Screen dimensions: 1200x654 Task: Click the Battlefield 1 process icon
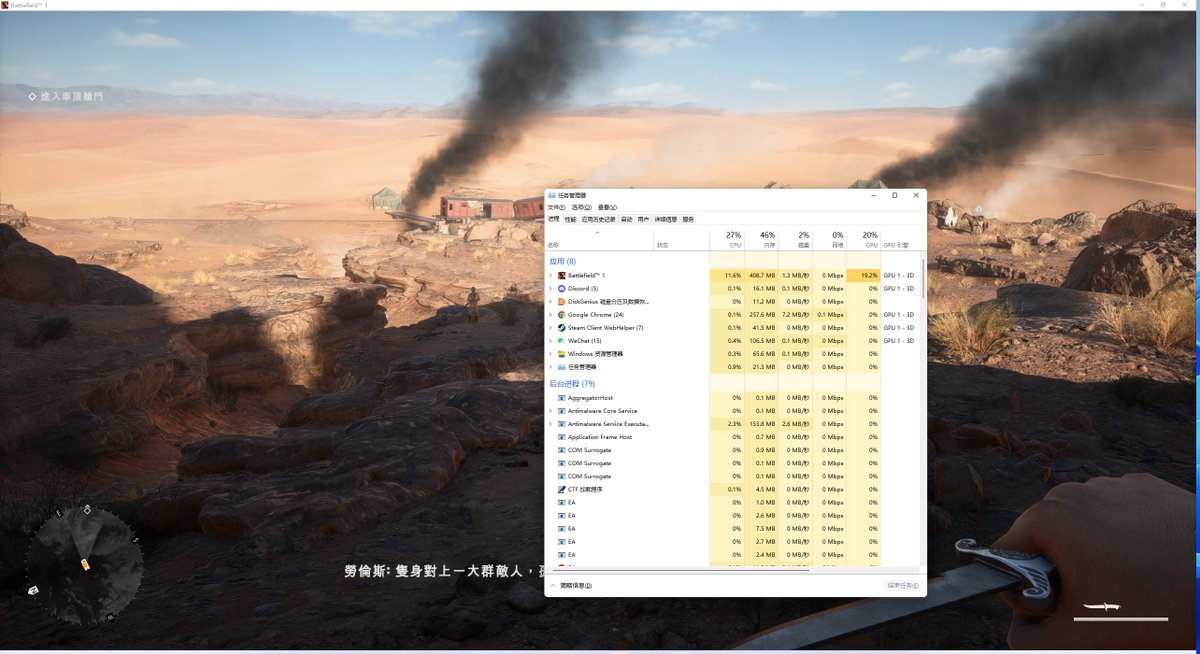click(x=562, y=275)
